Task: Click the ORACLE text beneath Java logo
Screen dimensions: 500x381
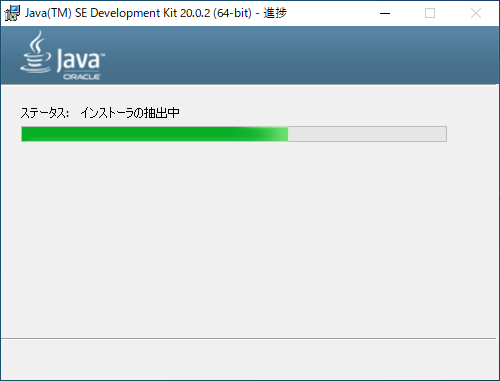Action: coord(82,77)
